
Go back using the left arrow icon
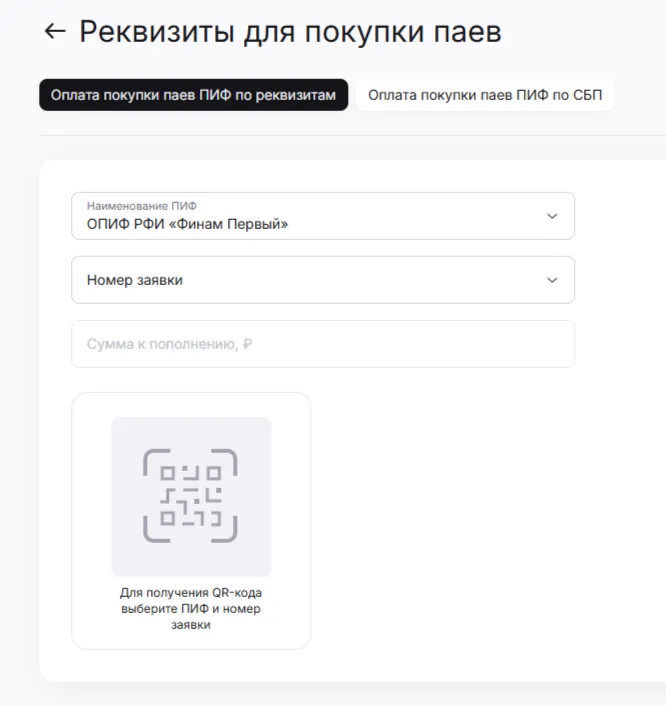pyautogui.click(x=55, y=32)
